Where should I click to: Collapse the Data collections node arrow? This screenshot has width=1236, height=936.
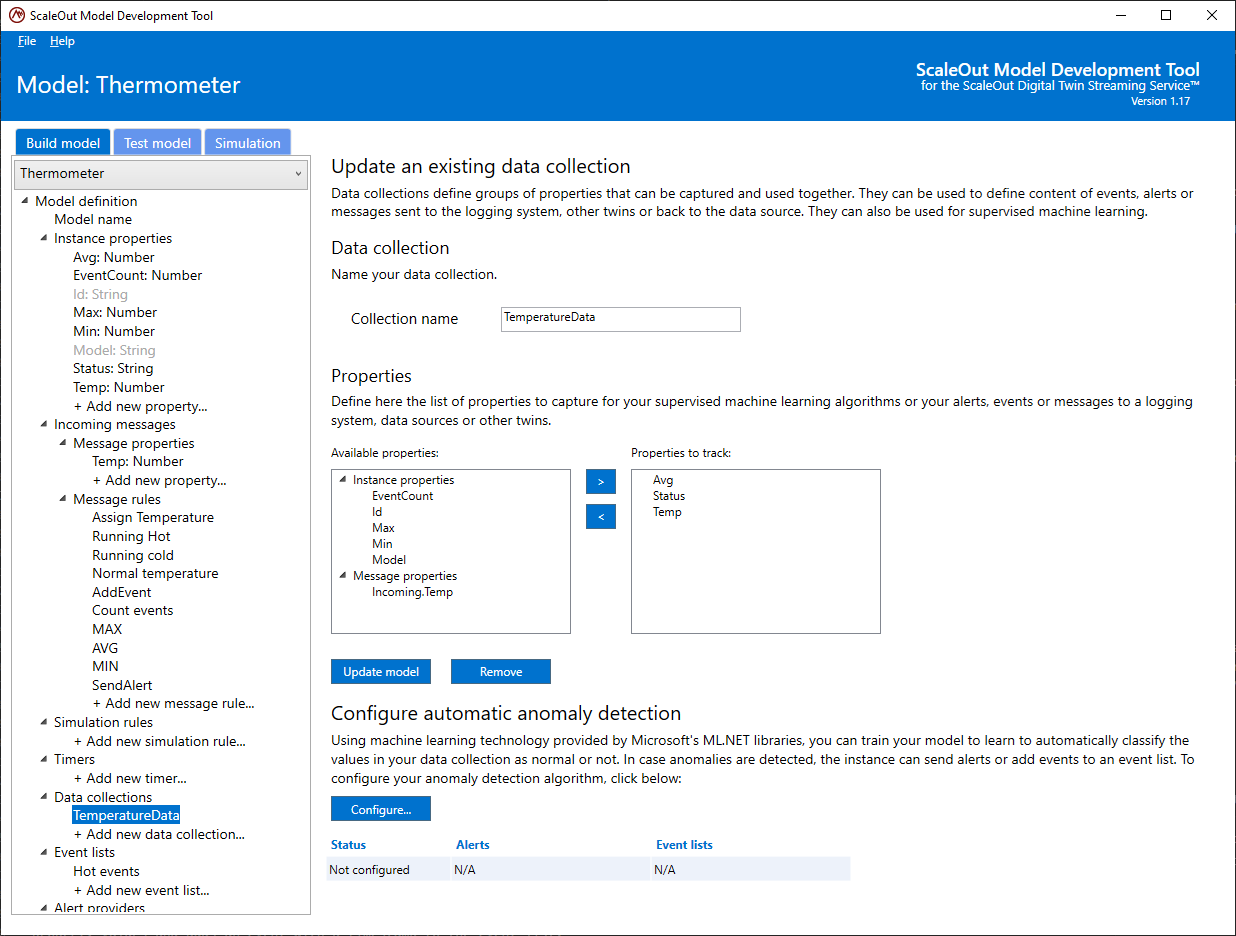click(x=43, y=797)
